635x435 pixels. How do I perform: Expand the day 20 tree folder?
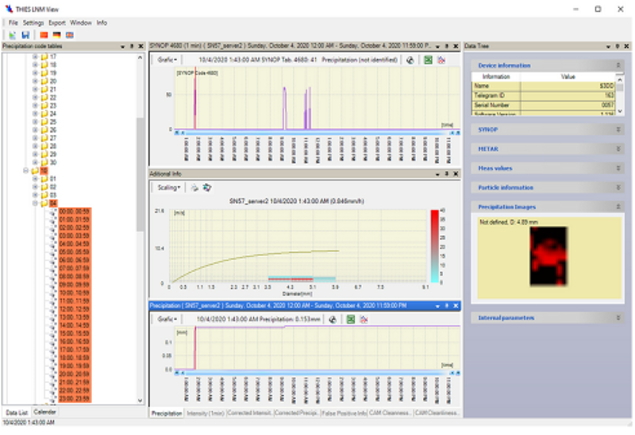pyautogui.click(x=35, y=81)
